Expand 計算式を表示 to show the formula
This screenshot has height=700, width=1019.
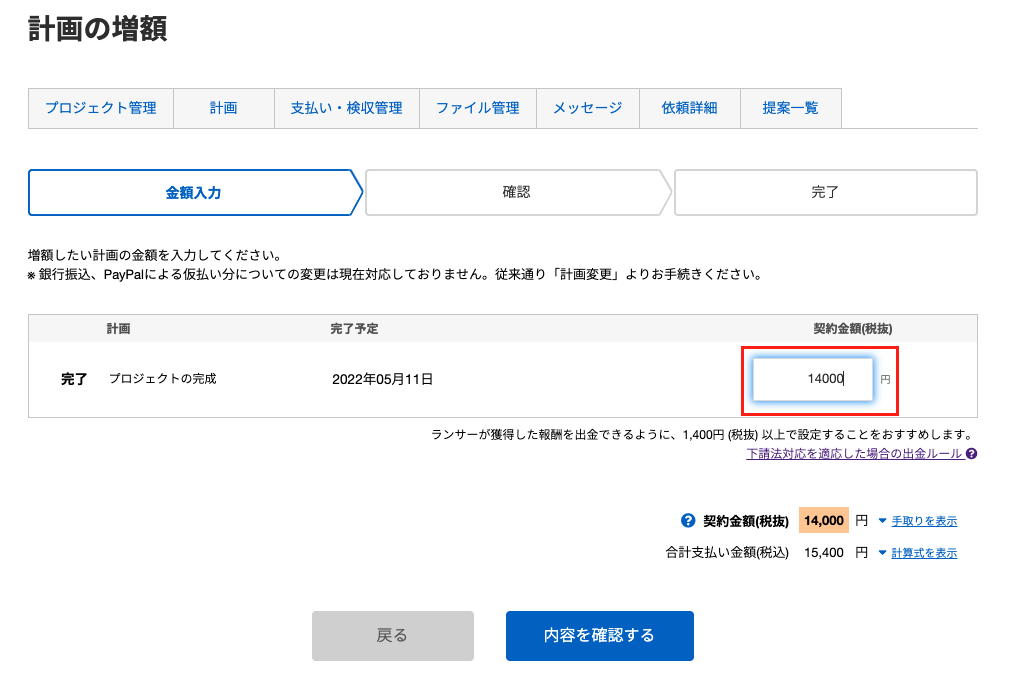pyautogui.click(x=920, y=552)
